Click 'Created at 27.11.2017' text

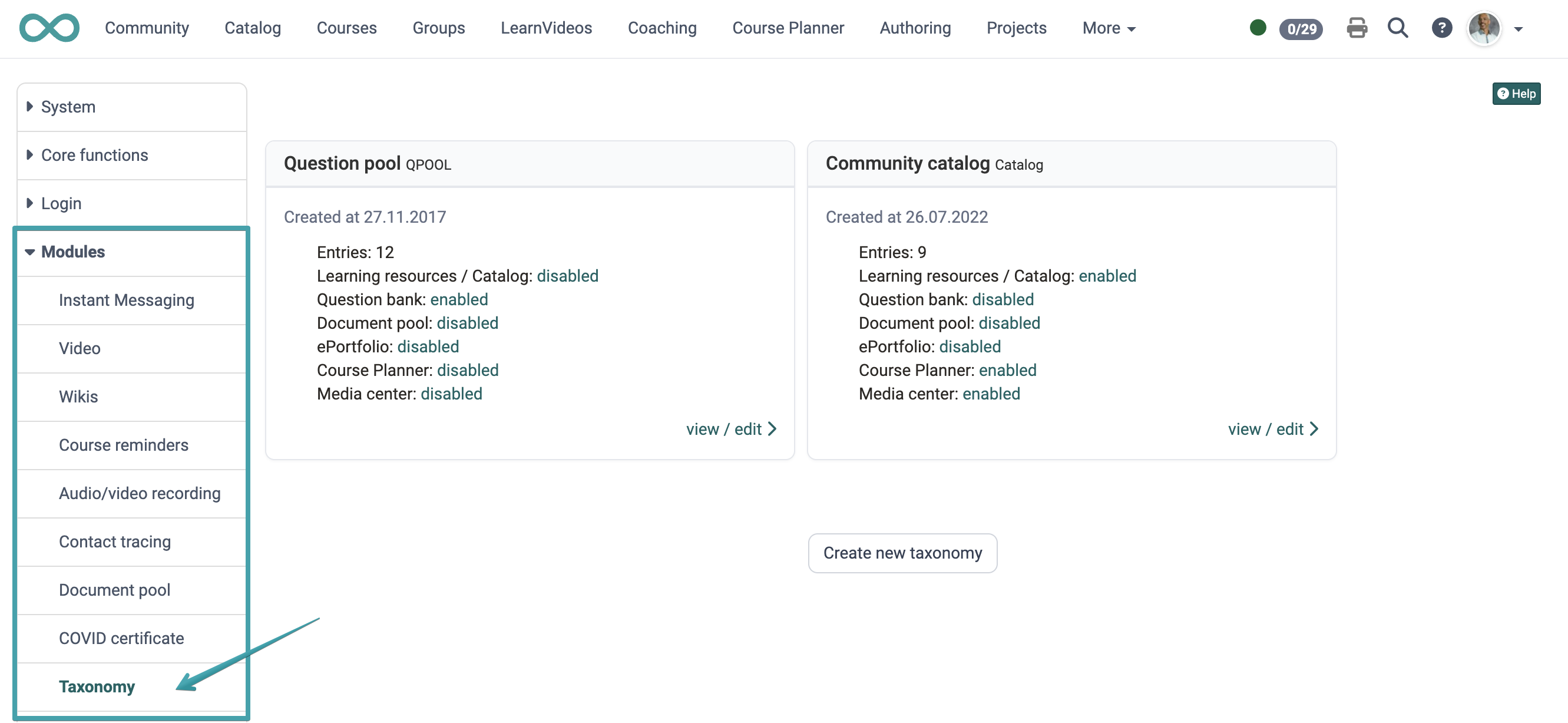(x=365, y=217)
